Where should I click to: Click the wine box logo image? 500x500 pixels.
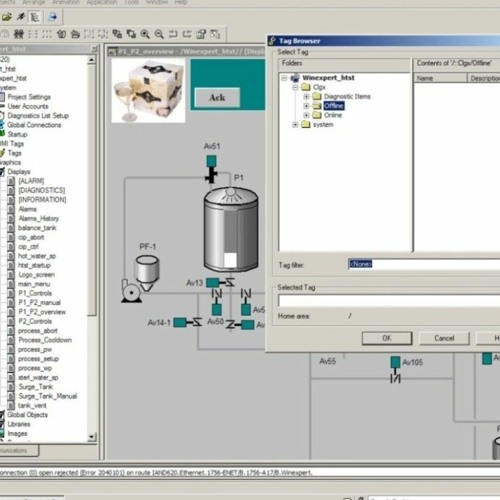click(x=148, y=91)
